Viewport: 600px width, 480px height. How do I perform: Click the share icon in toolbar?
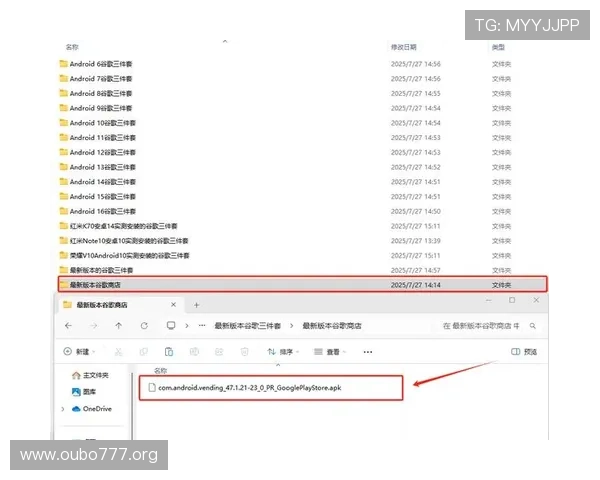pos(219,352)
